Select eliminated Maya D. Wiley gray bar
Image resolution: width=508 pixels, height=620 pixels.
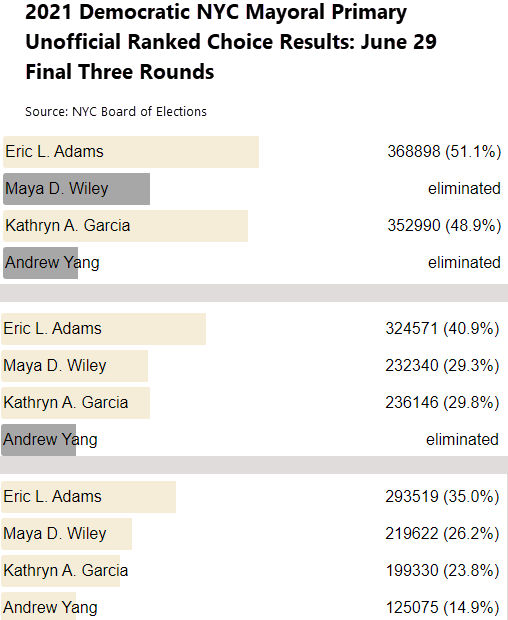click(x=76, y=189)
